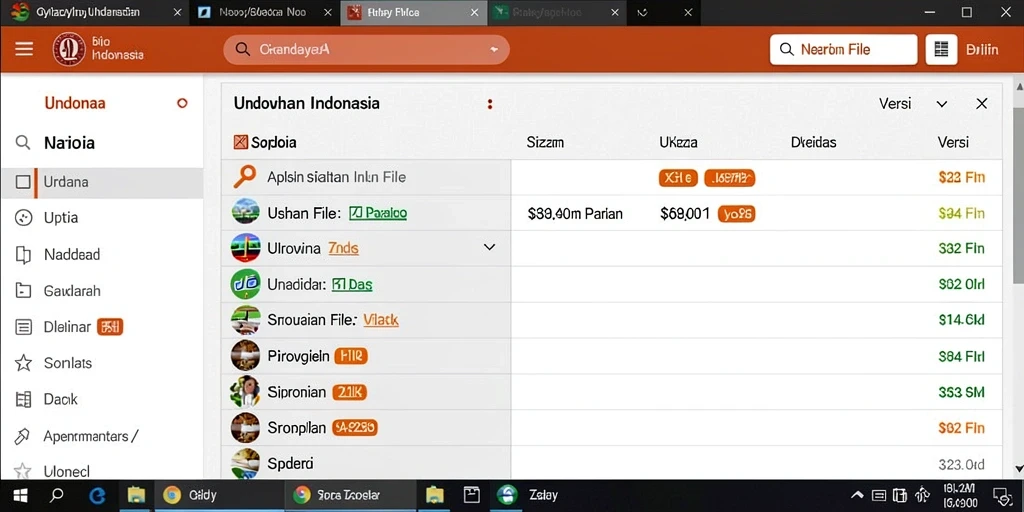Viewport: 1024px width, 512px height.
Task: Click the orange tag right of XH e
Action: pyautogui.click(x=729, y=178)
